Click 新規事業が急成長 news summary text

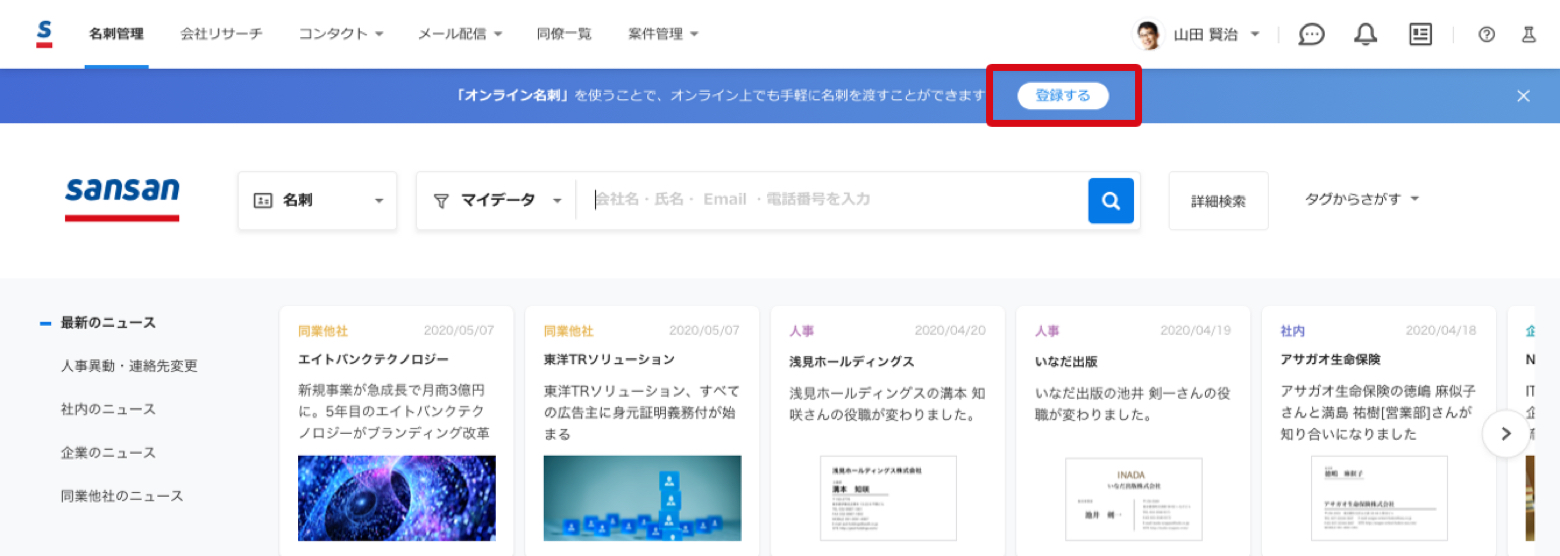[x=396, y=411]
